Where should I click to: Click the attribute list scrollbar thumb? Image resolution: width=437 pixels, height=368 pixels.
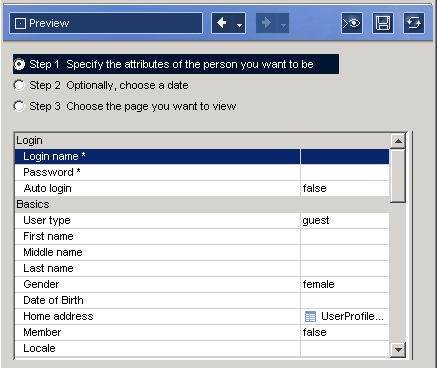398,176
